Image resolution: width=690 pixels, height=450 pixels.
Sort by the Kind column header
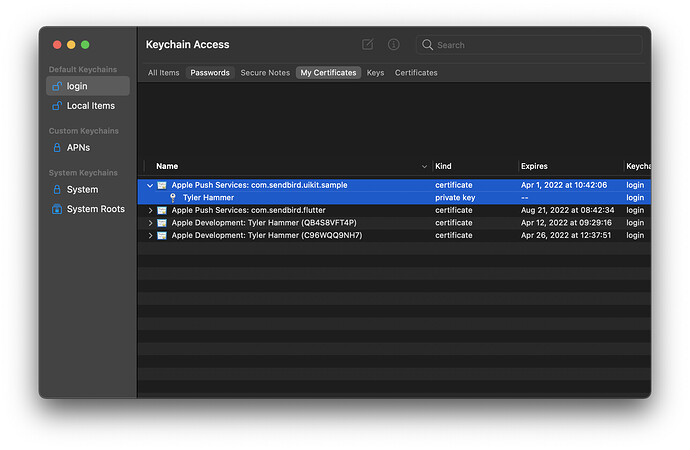coord(443,166)
